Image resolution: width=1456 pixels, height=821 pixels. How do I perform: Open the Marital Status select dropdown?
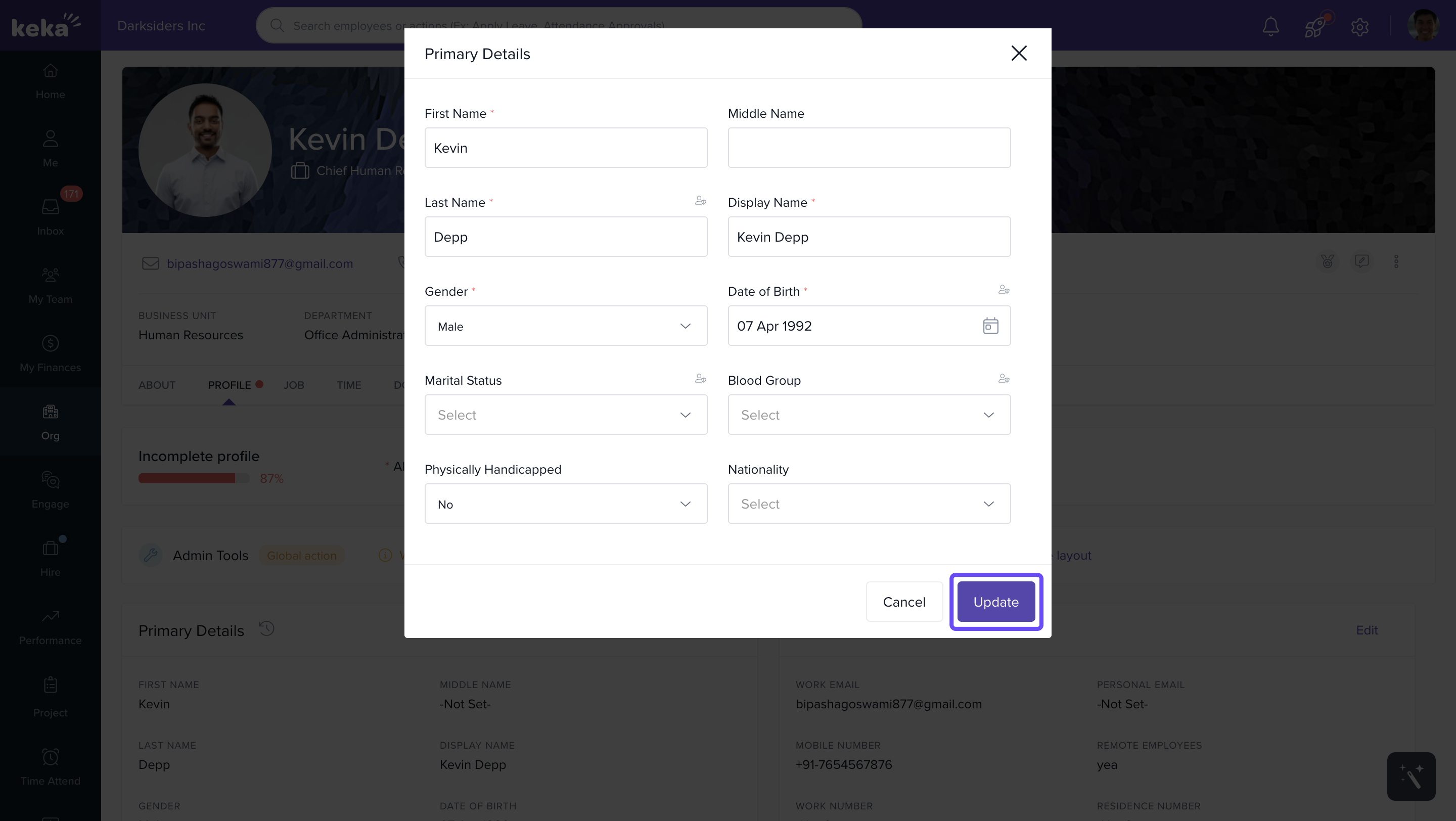[566, 415]
